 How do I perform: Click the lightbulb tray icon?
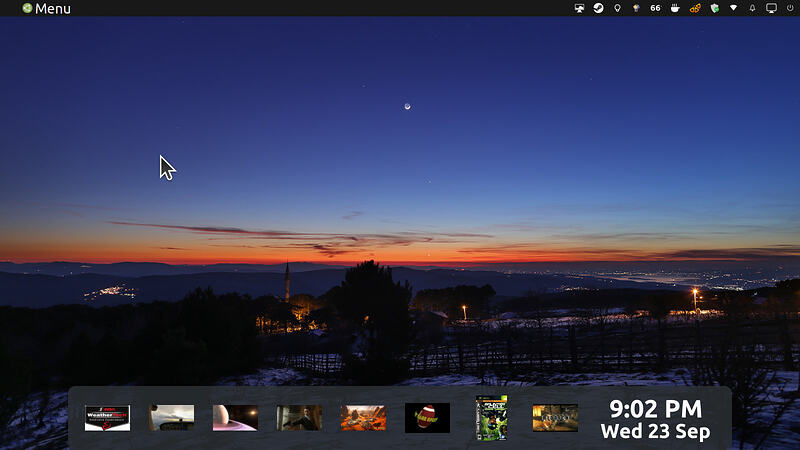pyautogui.click(x=617, y=8)
